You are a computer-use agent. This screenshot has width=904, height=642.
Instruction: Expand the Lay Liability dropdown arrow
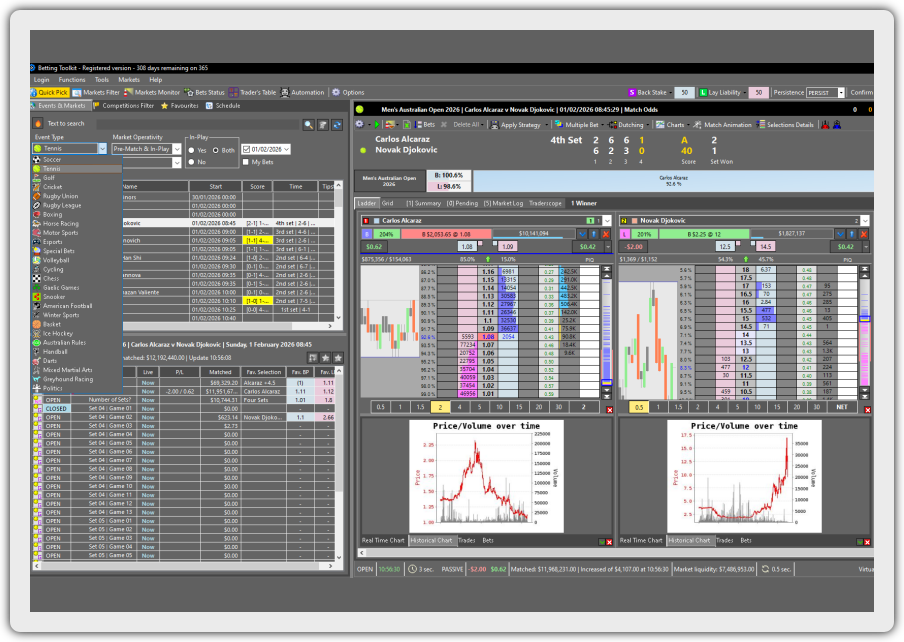coord(745,92)
